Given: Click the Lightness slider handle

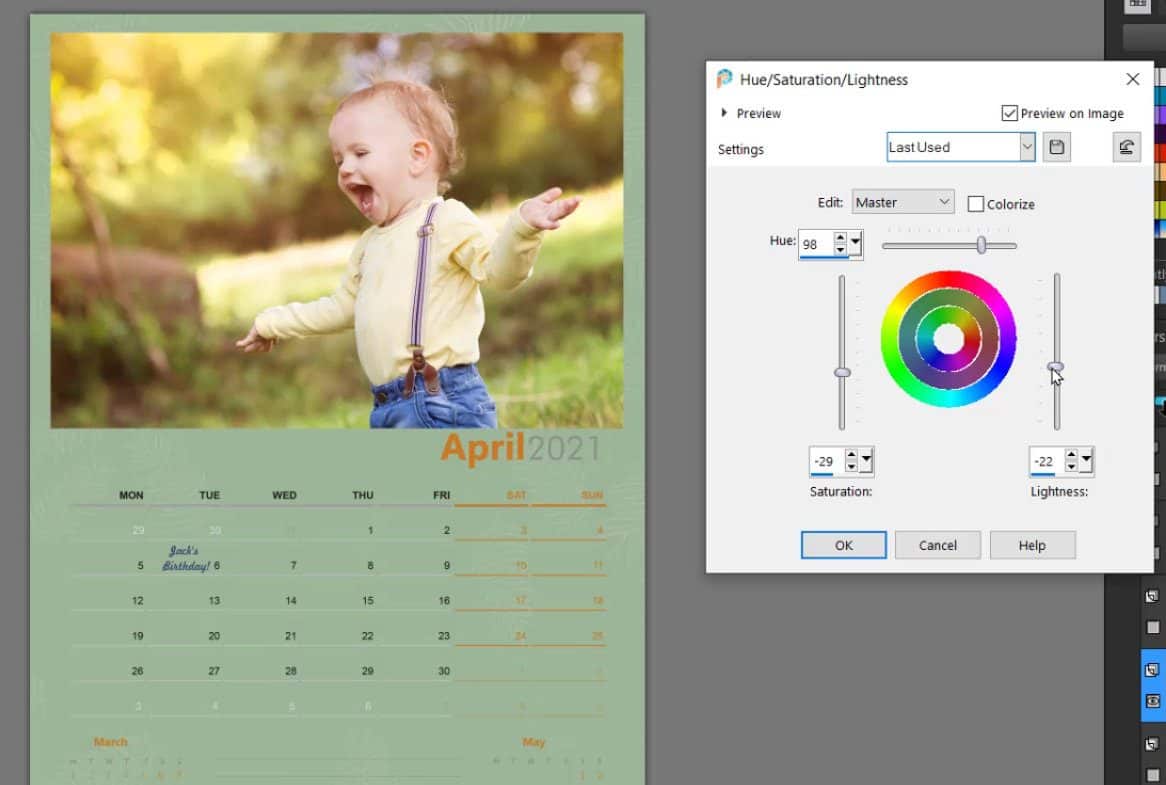Looking at the screenshot, I should [x=1056, y=365].
